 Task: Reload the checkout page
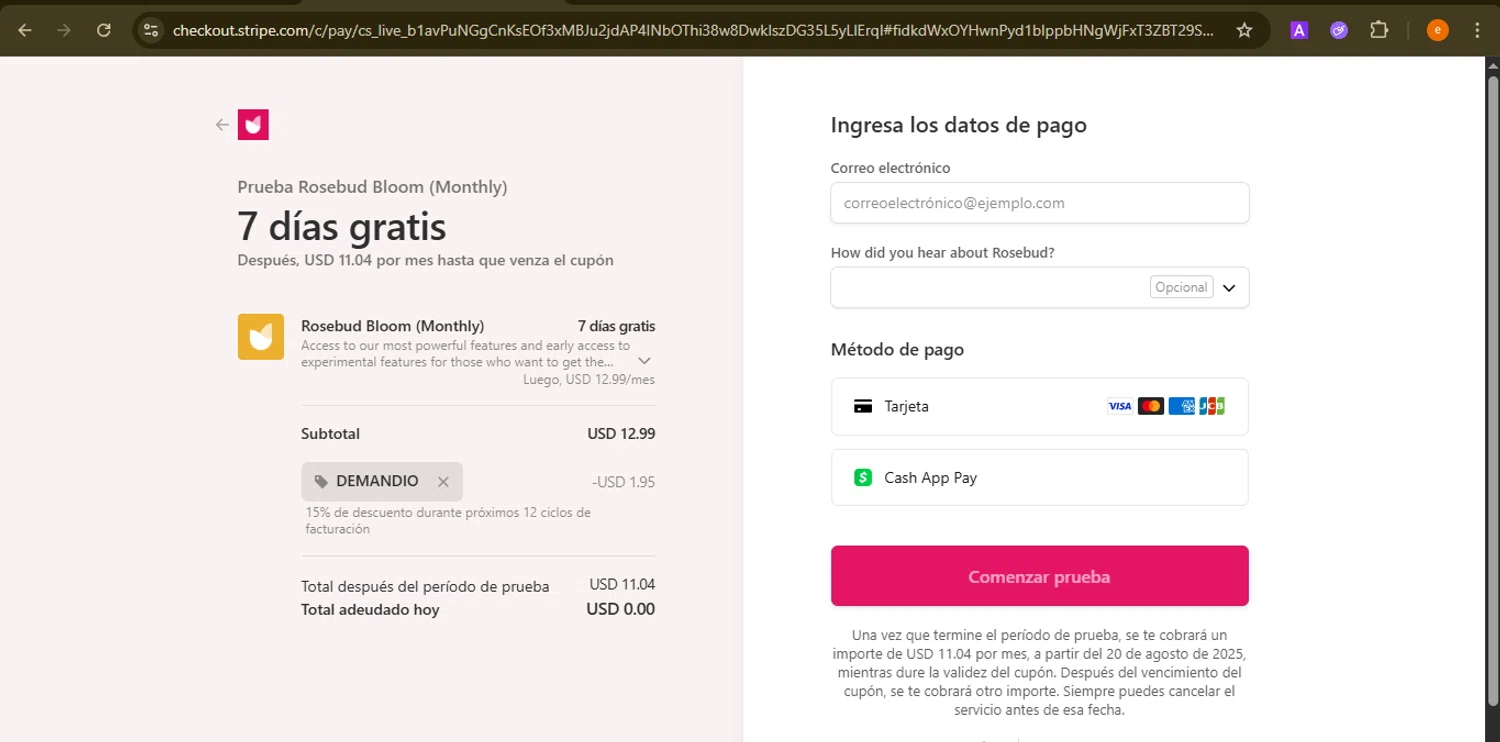104,30
